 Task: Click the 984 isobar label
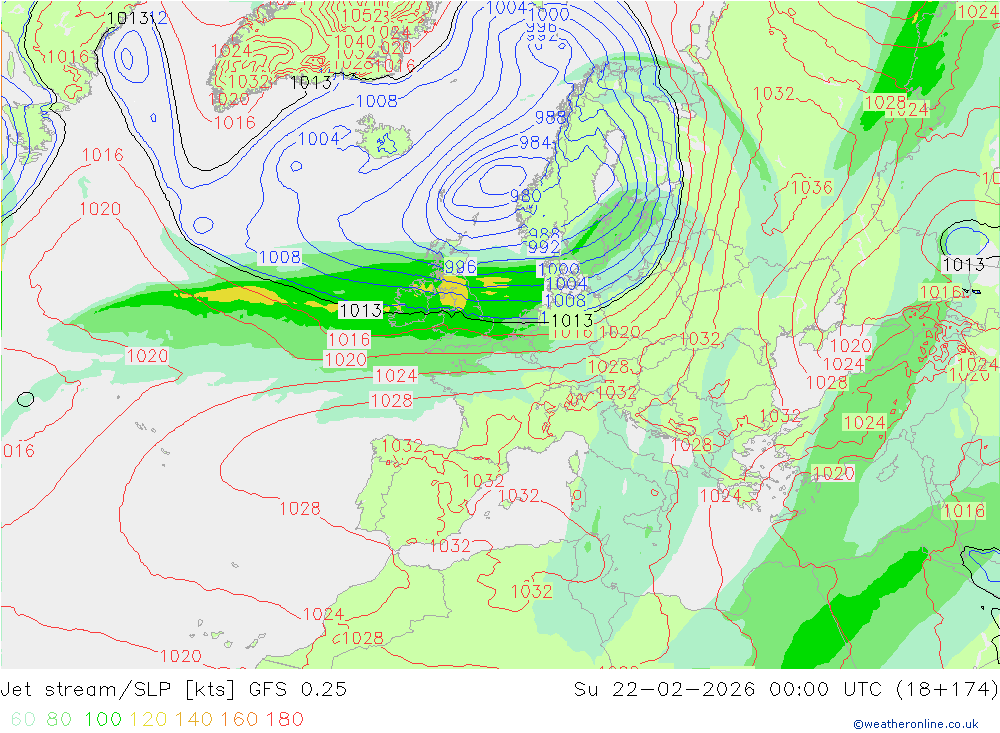535,142
